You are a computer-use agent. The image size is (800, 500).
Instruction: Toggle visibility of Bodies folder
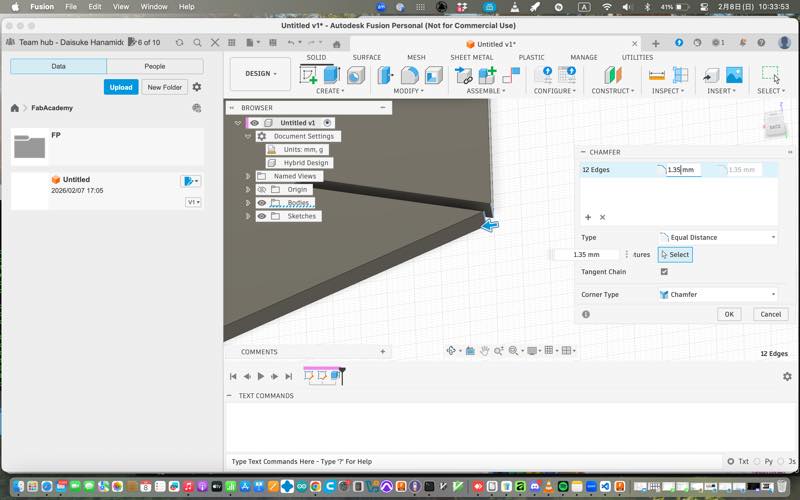pos(262,203)
